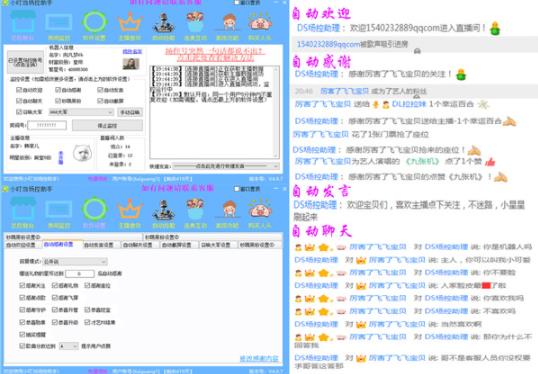Click the log panel vertical scrollbar
This screenshot has width=538, height=374.
276,112
